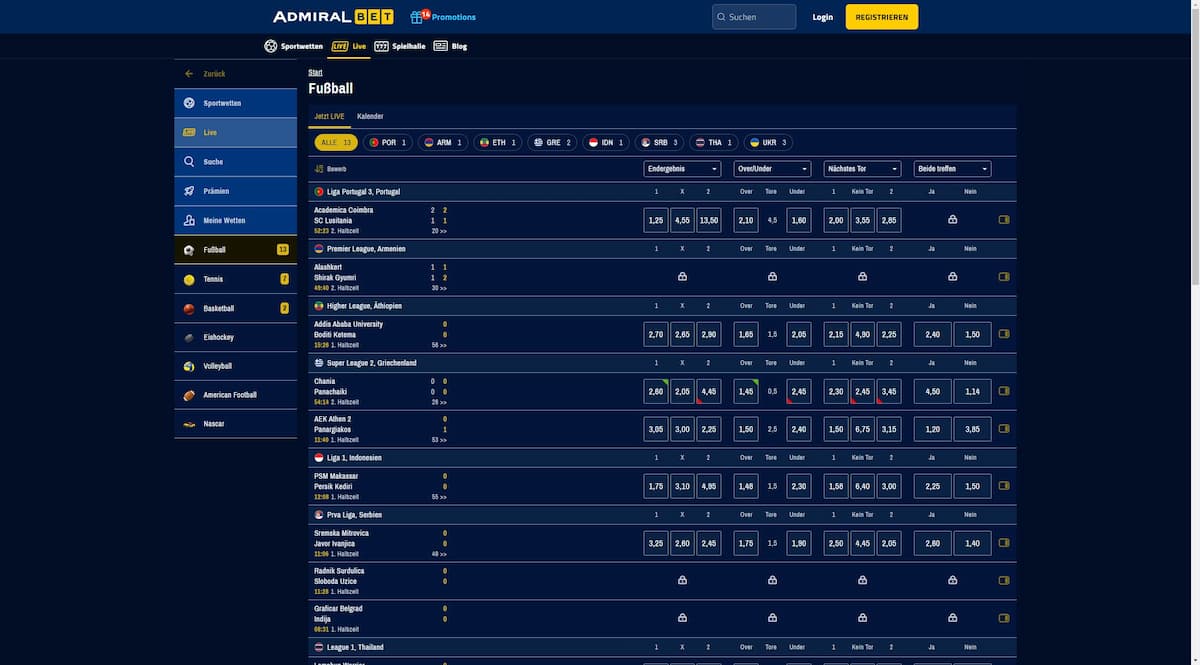Select Fußball in the sidebar

pyautogui.click(x=235, y=250)
